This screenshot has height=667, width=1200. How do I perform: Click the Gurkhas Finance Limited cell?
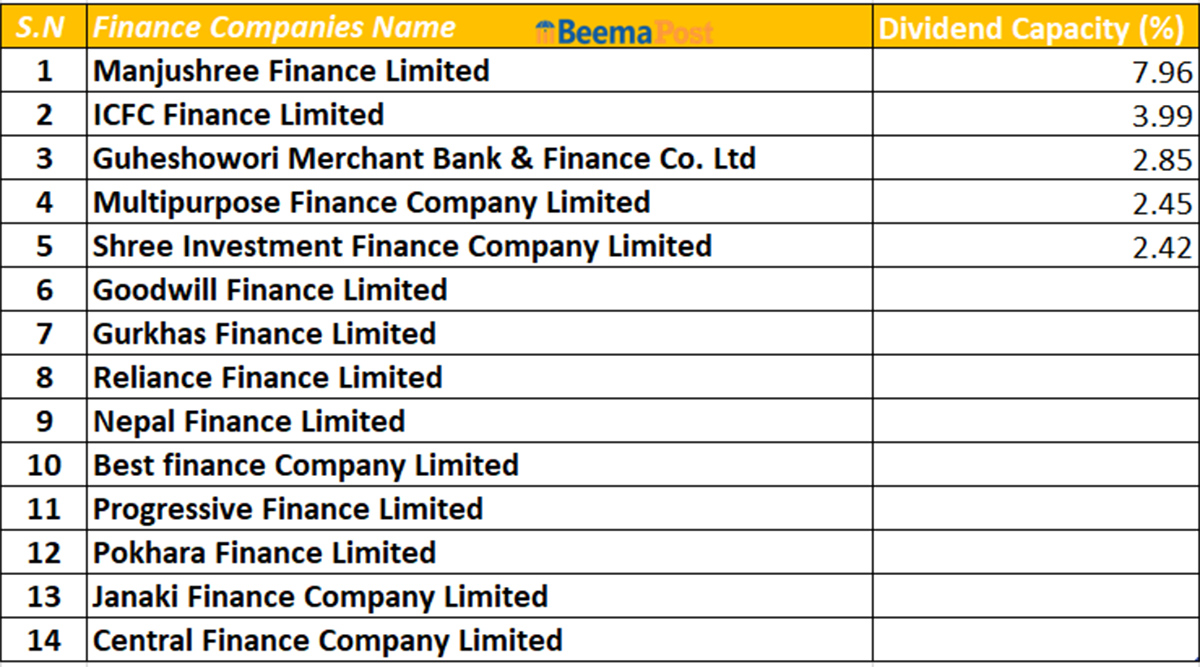tap(264, 334)
